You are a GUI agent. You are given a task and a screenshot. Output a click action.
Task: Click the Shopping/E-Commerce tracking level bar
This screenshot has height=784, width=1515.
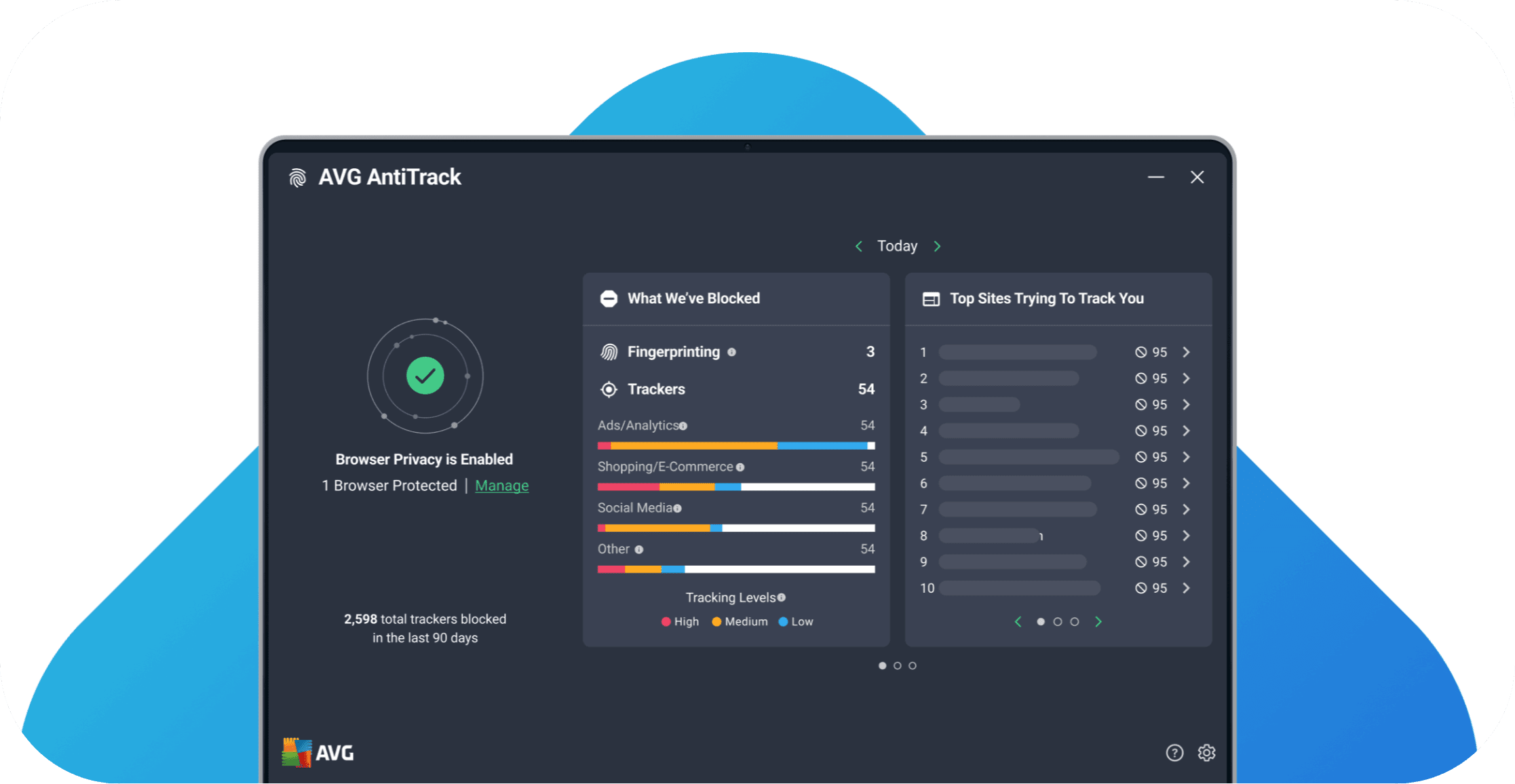click(x=736, y=487)
